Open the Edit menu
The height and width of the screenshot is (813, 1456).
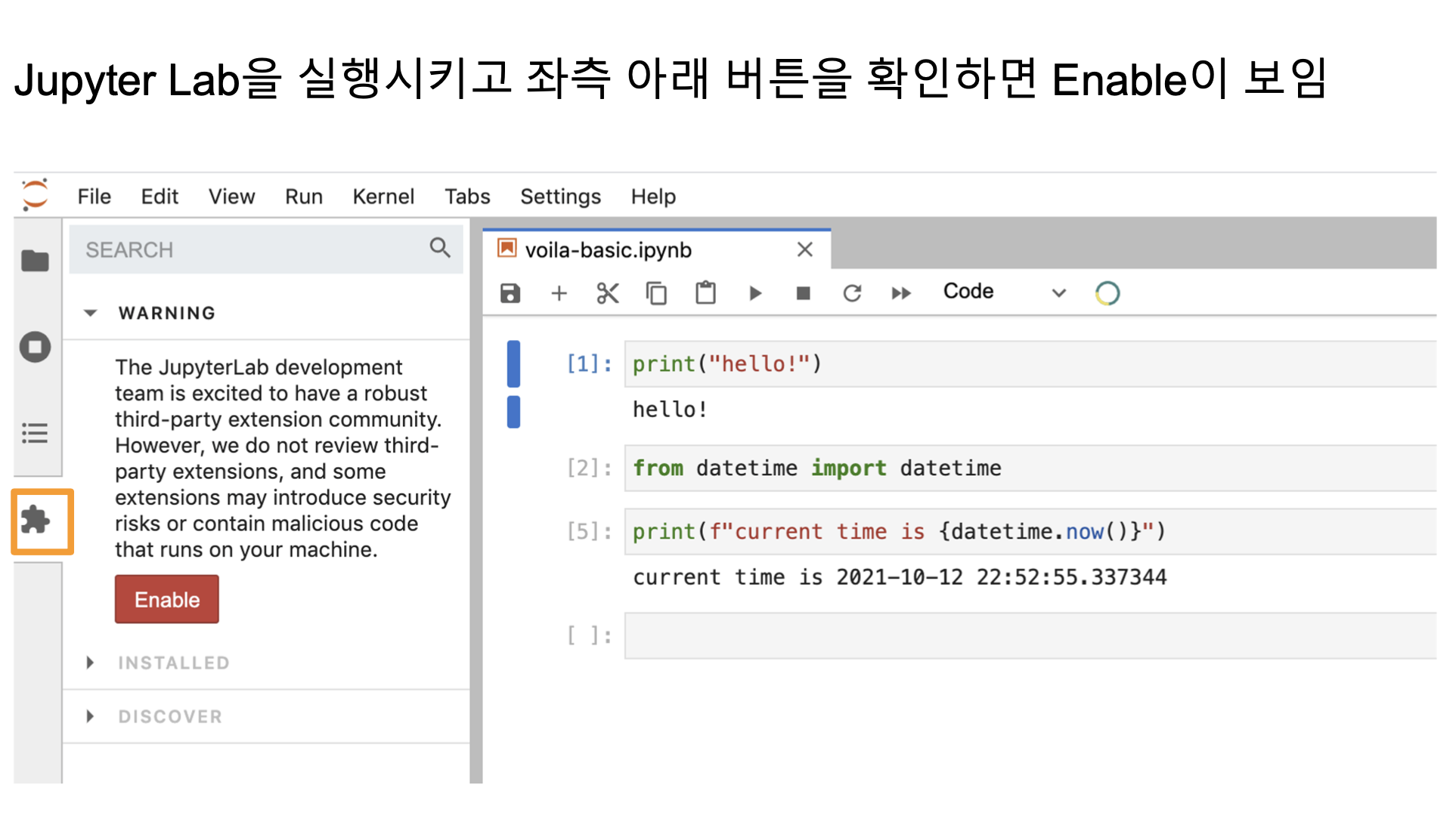pyautogui.click(x=160, y=196)
